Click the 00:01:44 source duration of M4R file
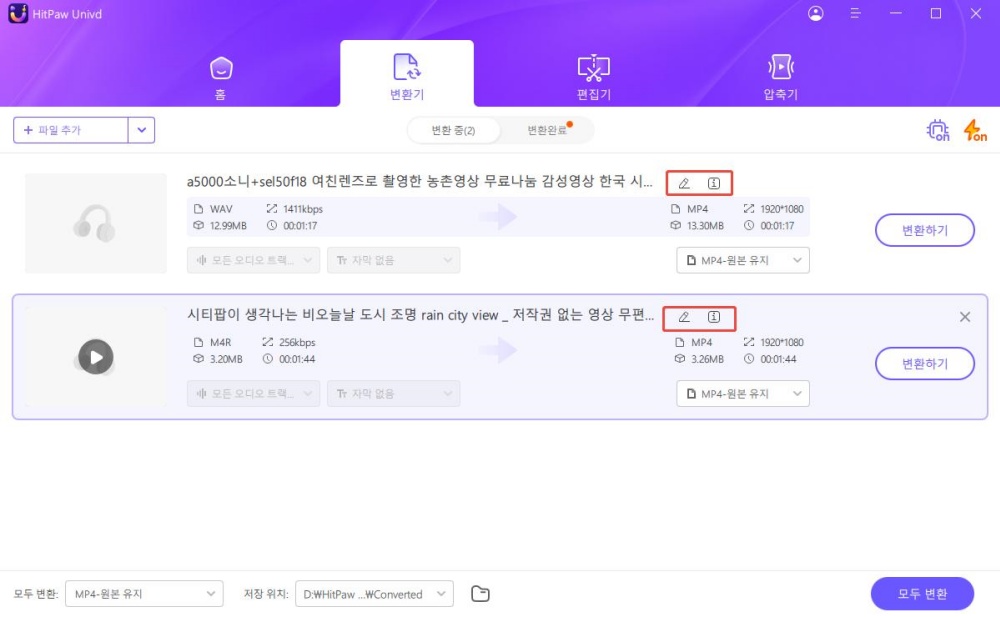1000x617 pixels. click(297, 359)
